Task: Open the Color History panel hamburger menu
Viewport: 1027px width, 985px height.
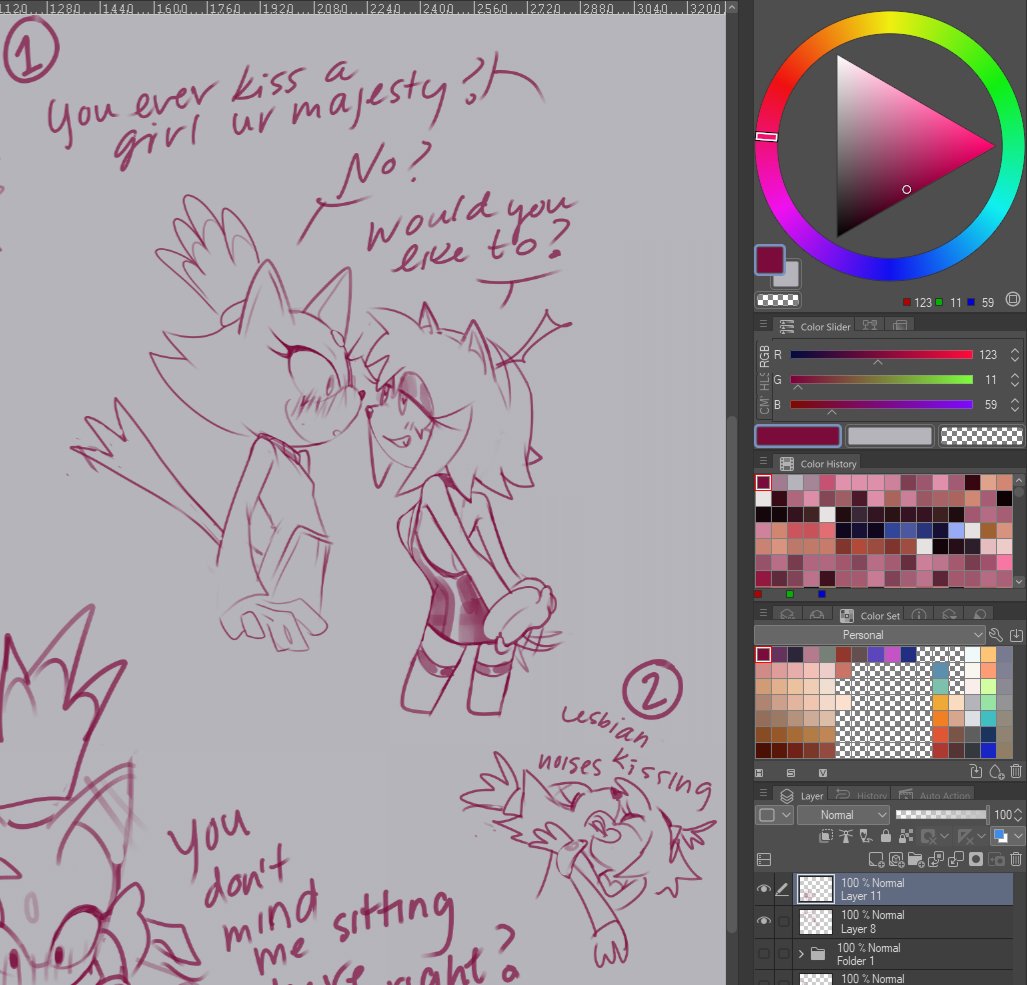Action: click(763, 461)
